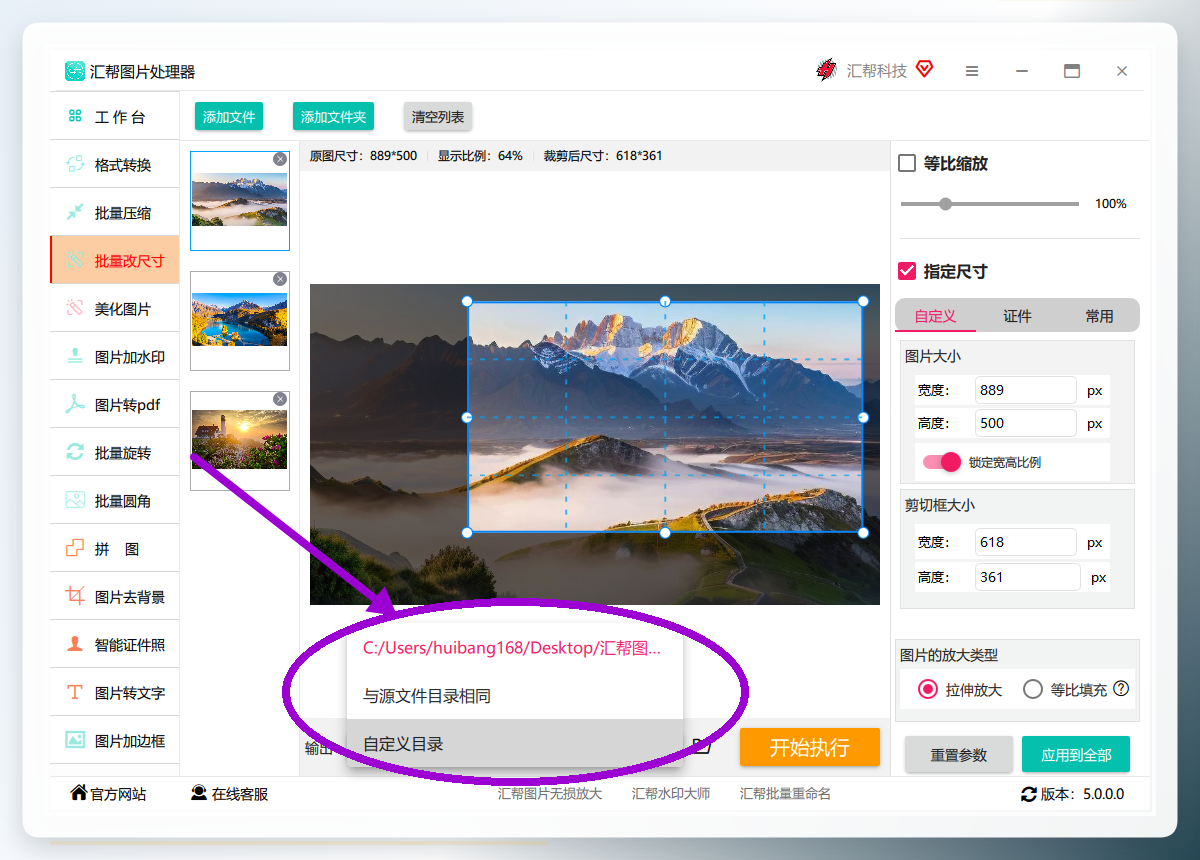The height and width of the screenshot is (860, 1200).
Task: Open 汇帮批量重命名 link
Action: pyautogui.click(x=785, y=793)
